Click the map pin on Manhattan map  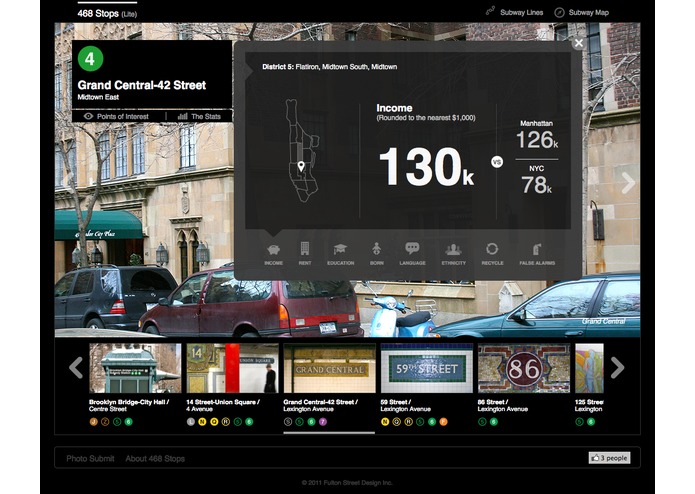(301, 167)
